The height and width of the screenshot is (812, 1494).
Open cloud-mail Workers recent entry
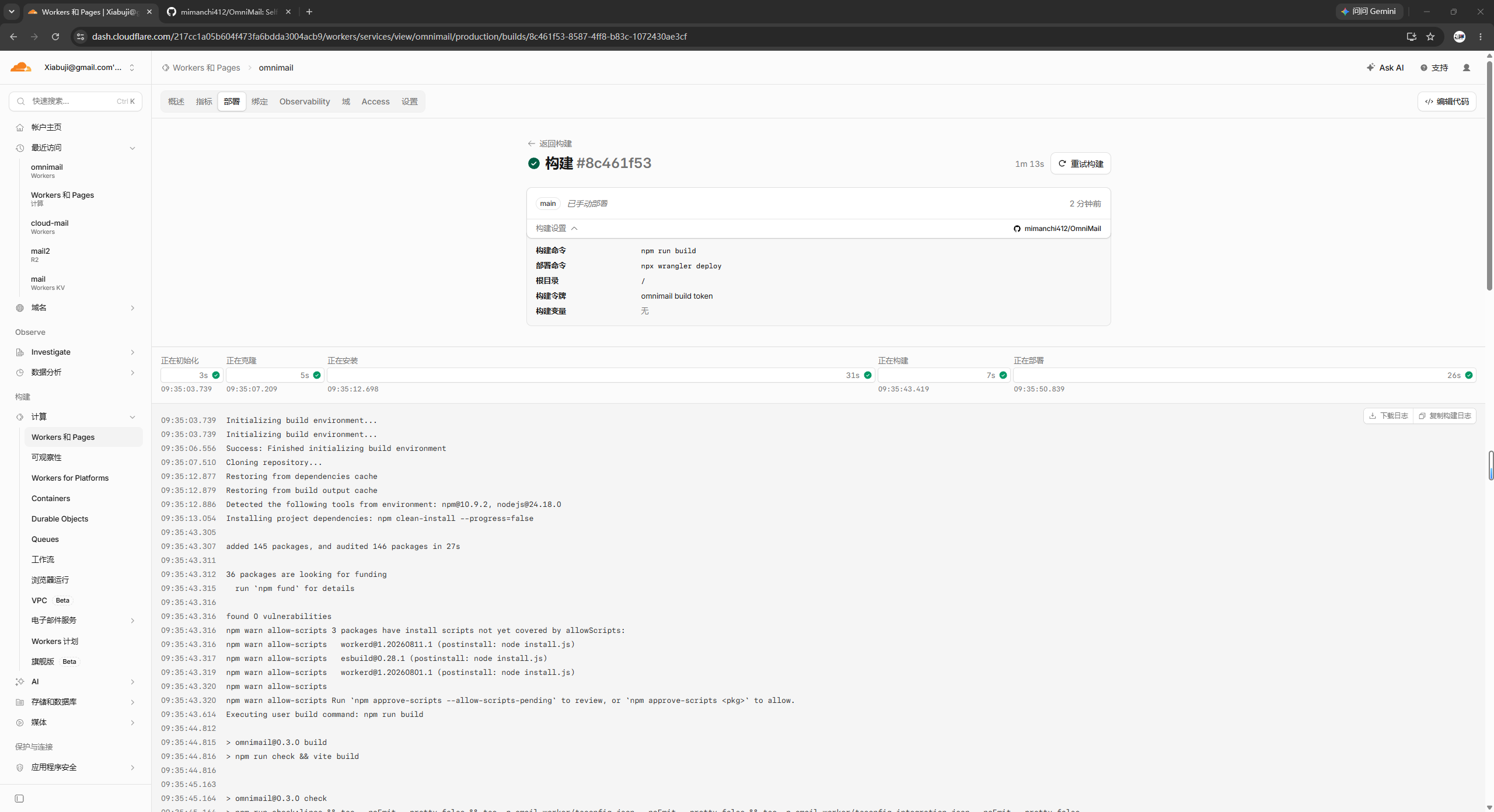50,227
